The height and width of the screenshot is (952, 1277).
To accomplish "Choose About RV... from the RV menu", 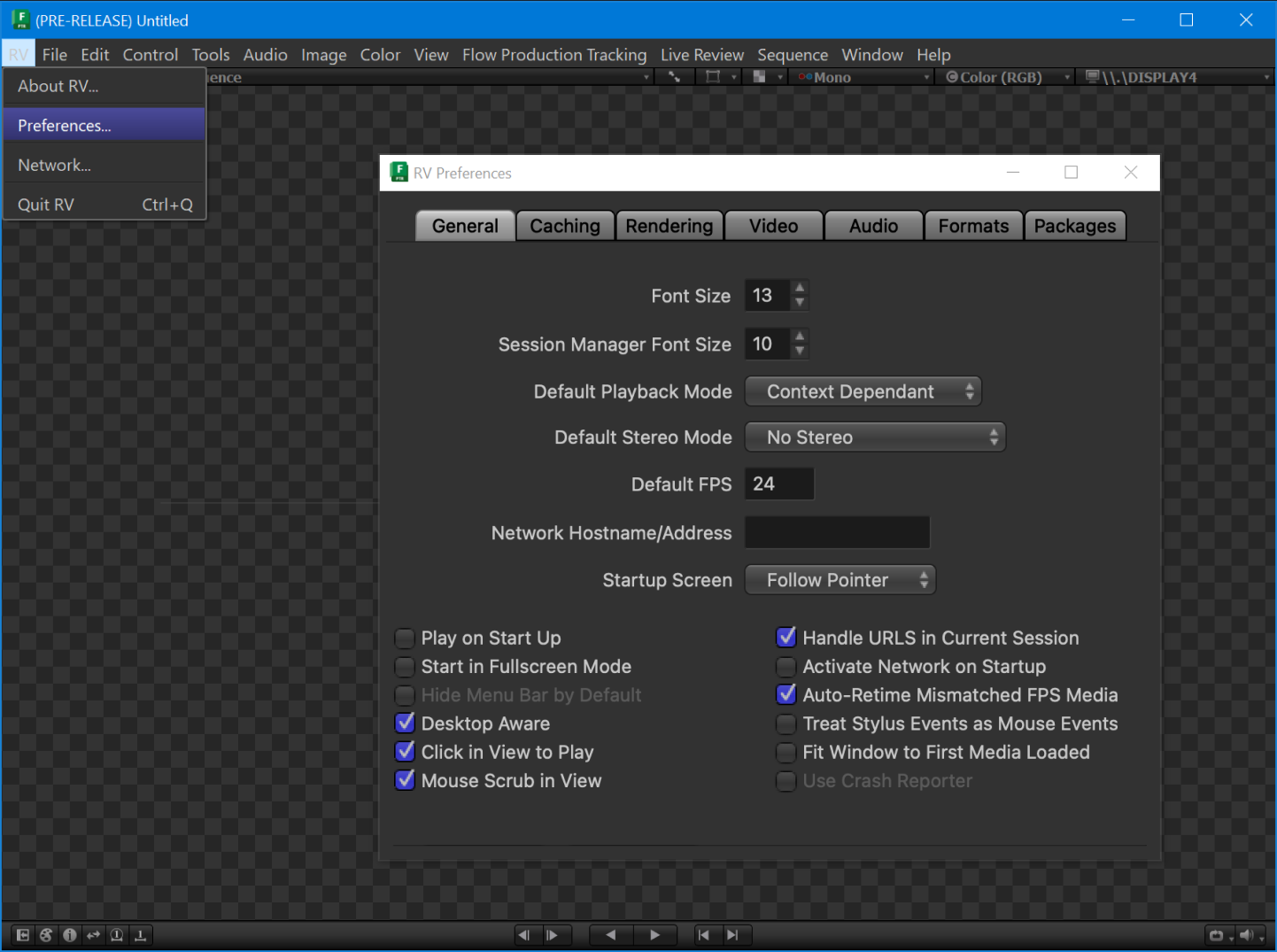I will coord(104,86).
